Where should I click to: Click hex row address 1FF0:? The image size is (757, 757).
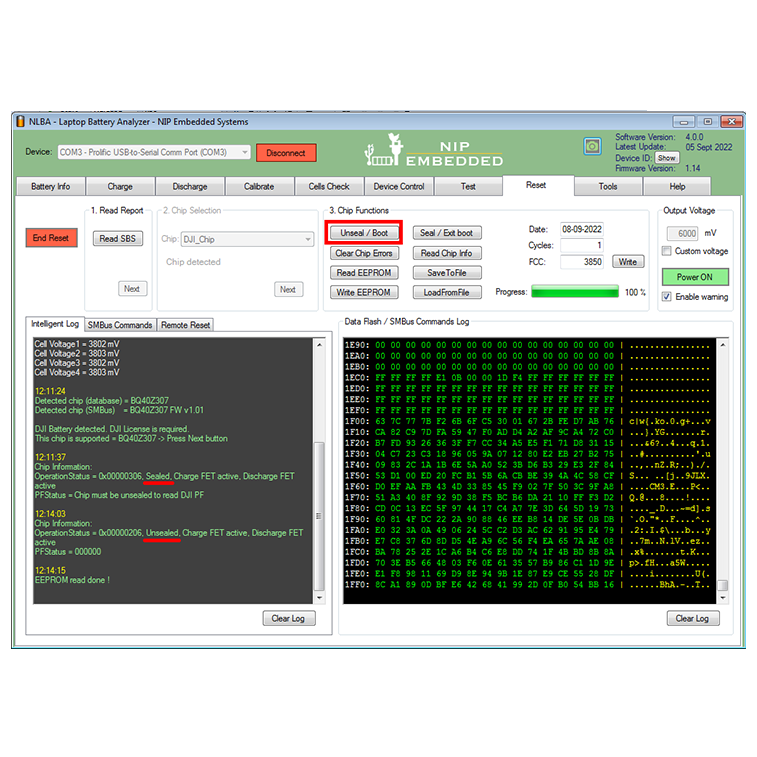click(x=357, y=584)
